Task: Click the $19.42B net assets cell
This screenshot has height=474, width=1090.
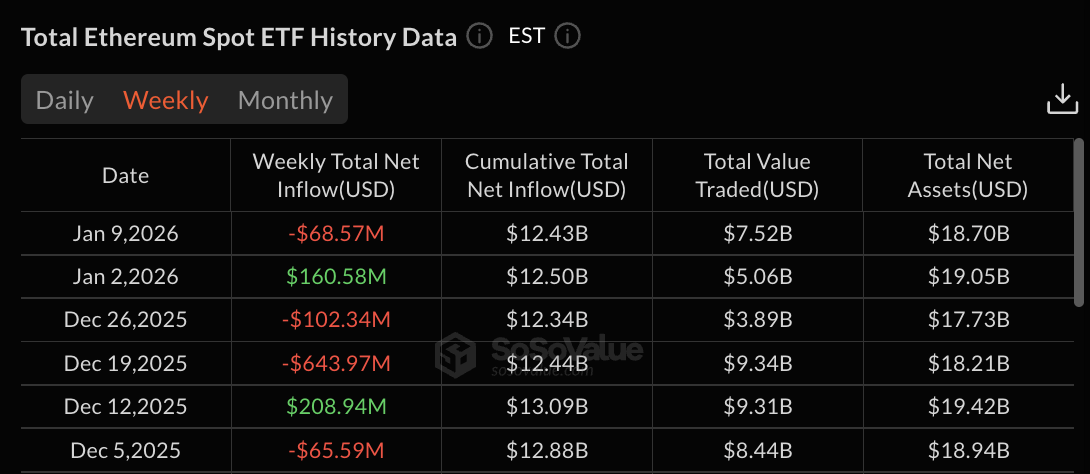Action: click(x=968, y=407)
